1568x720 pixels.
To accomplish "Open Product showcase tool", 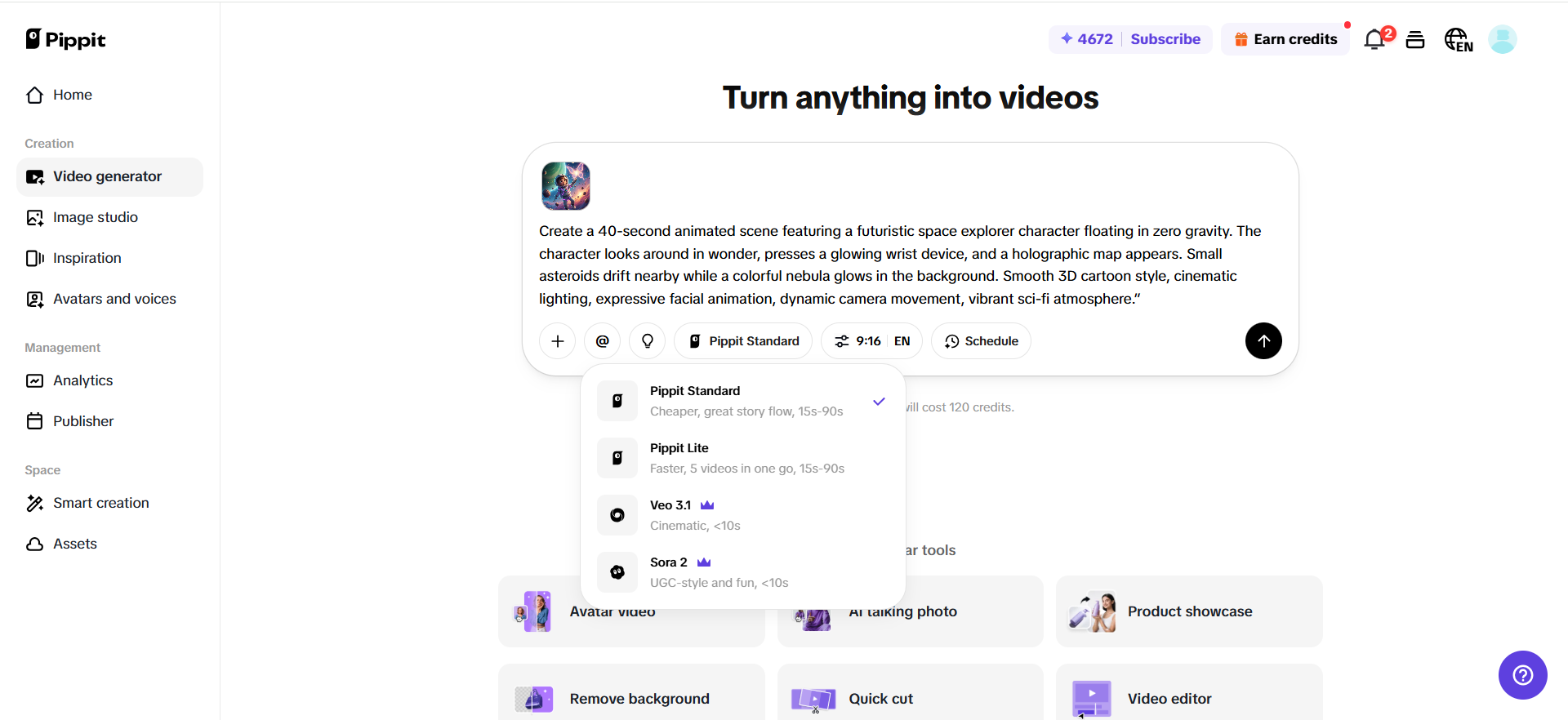I will 1189,611.
